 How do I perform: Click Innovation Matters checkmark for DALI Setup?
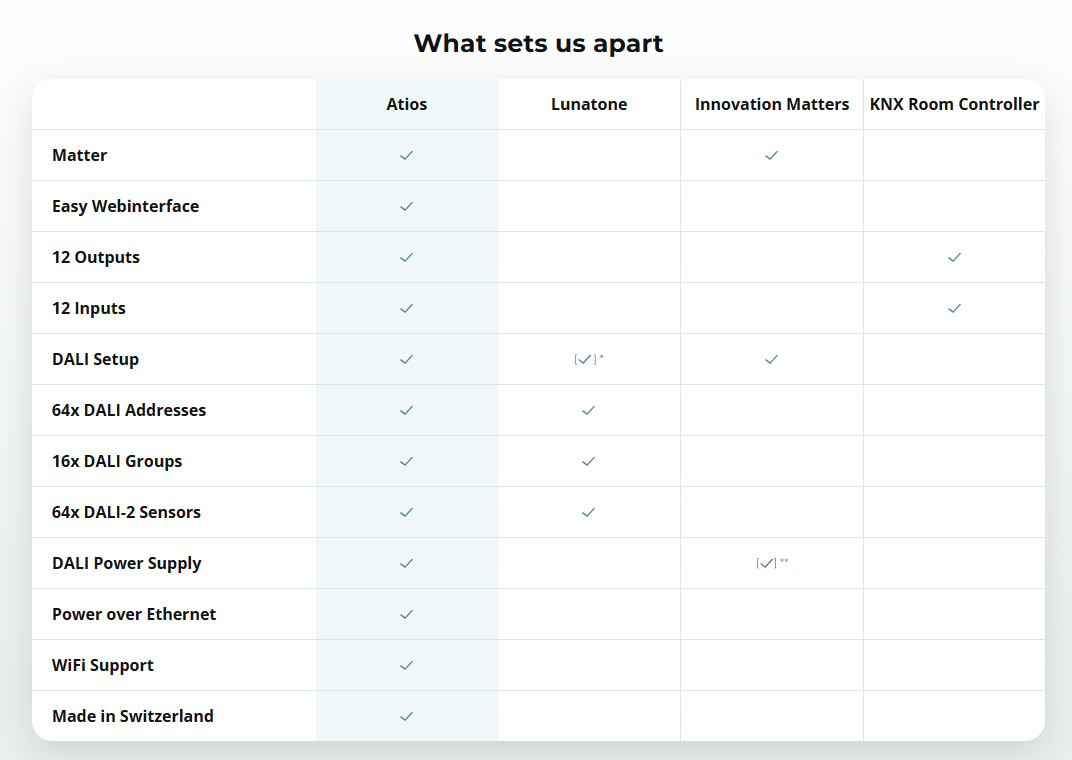(771, 359)
